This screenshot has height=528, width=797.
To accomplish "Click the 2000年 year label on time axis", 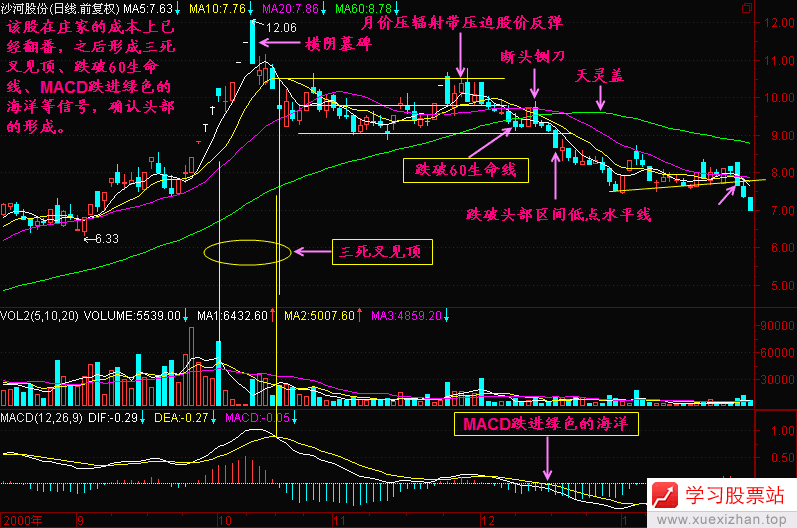I will (x=23, y=520).
